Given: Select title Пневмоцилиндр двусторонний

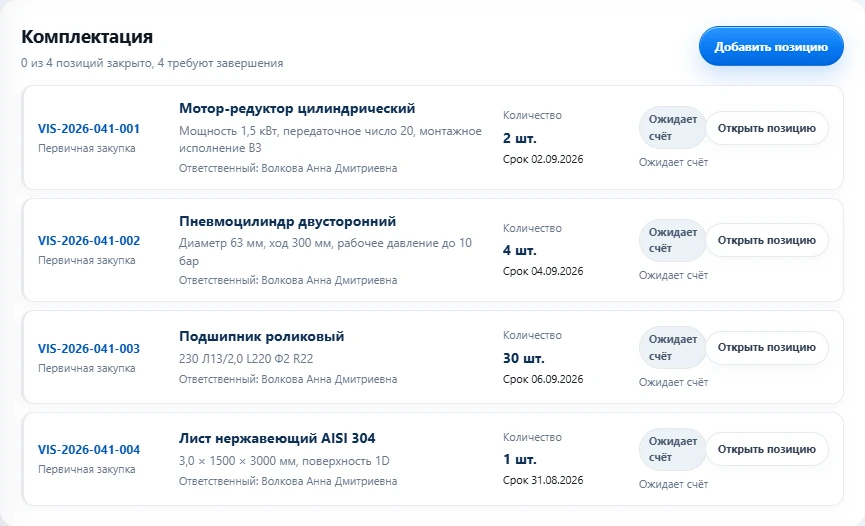Looking at the screenshot, I should [287, 221].
